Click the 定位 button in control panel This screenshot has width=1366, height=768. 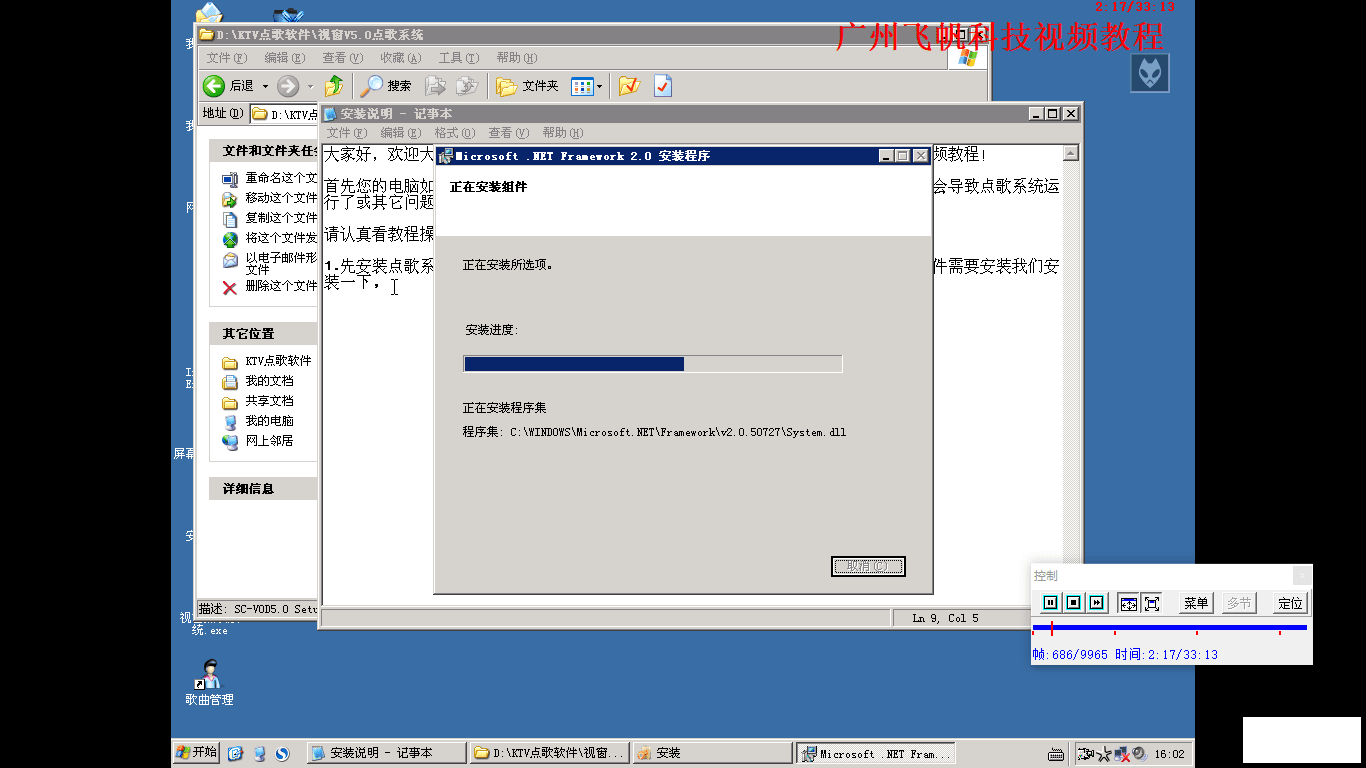(x=1291, y=603)
